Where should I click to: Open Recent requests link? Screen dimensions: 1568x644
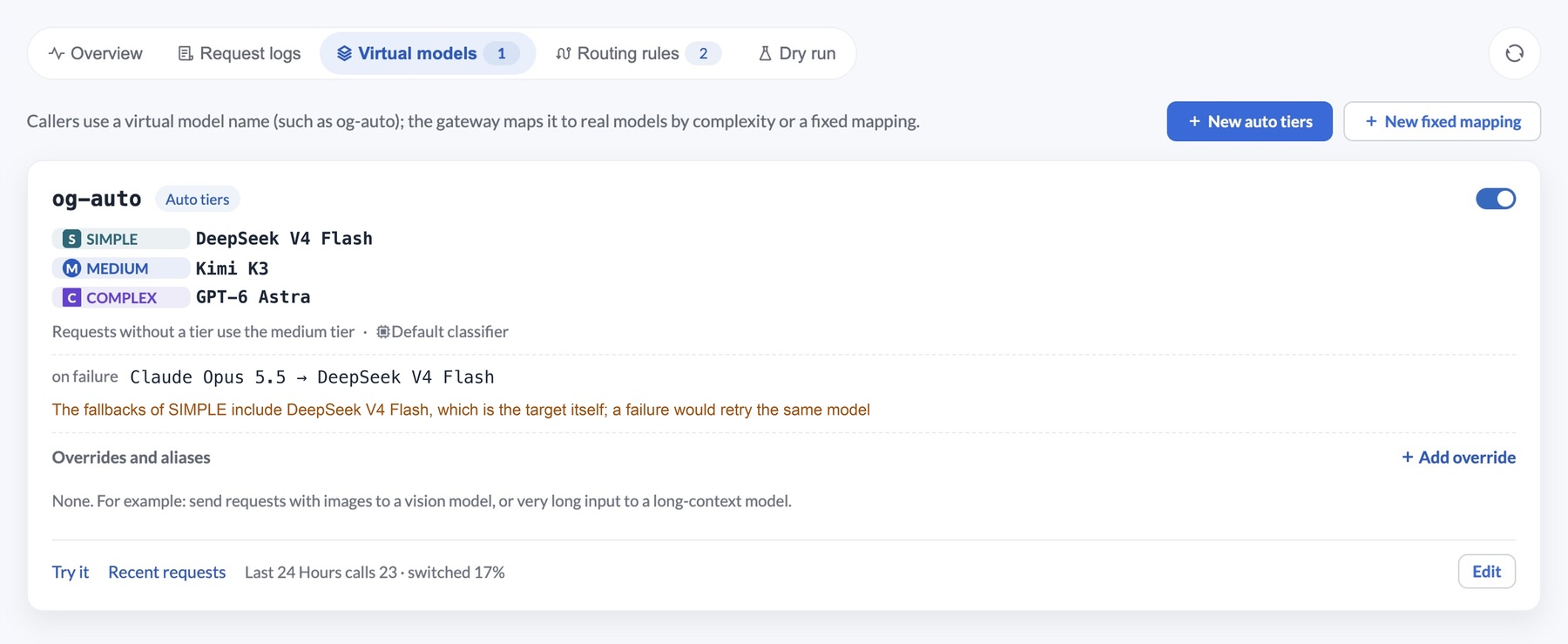coord(166,572)
